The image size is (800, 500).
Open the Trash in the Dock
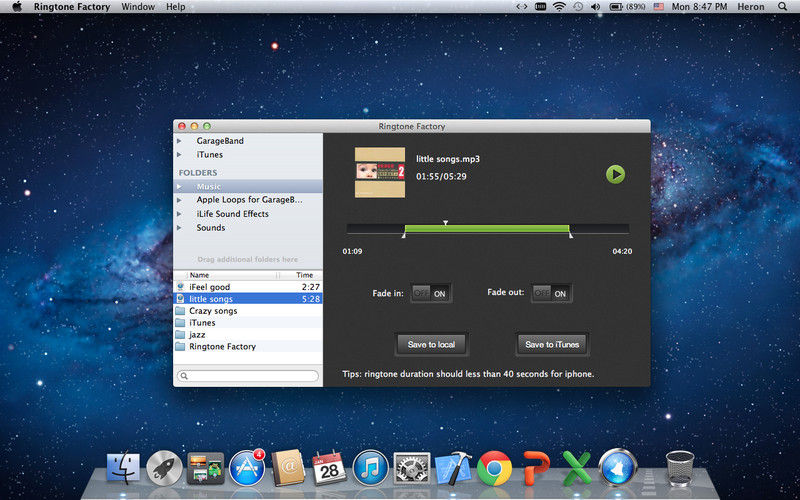(680, 468)
